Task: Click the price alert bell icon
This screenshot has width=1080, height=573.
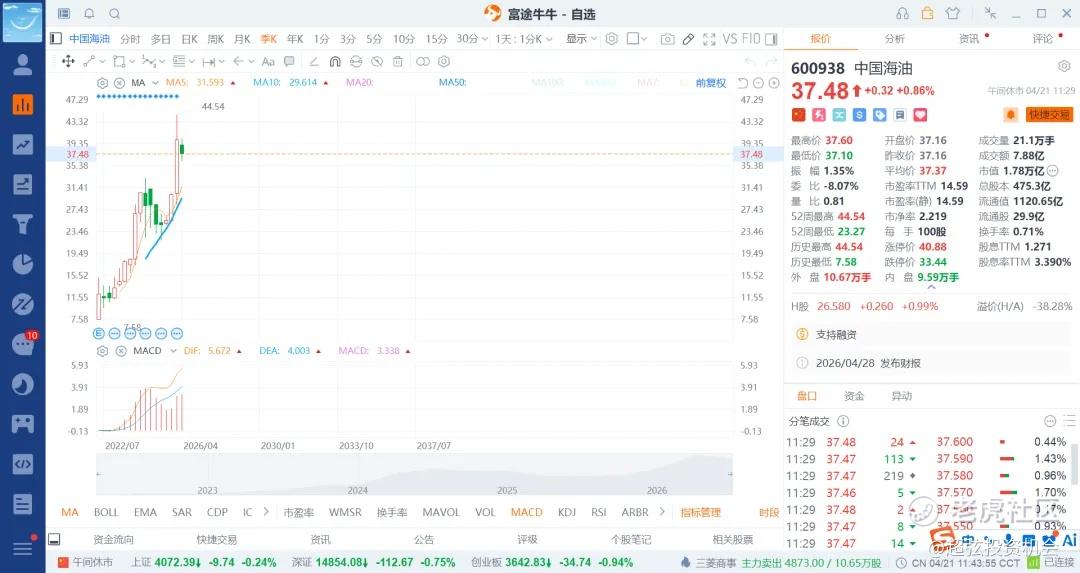Action: (1010, 115)
